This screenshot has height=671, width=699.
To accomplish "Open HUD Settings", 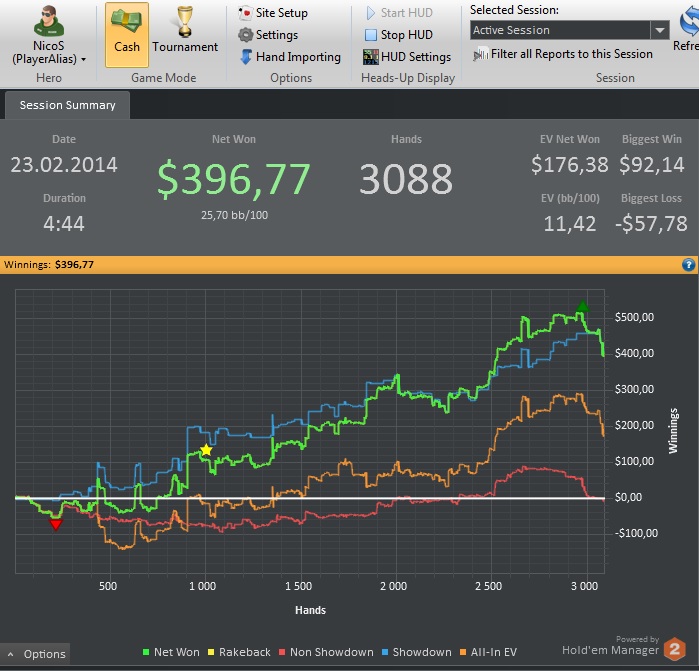I will pos(407,57).
